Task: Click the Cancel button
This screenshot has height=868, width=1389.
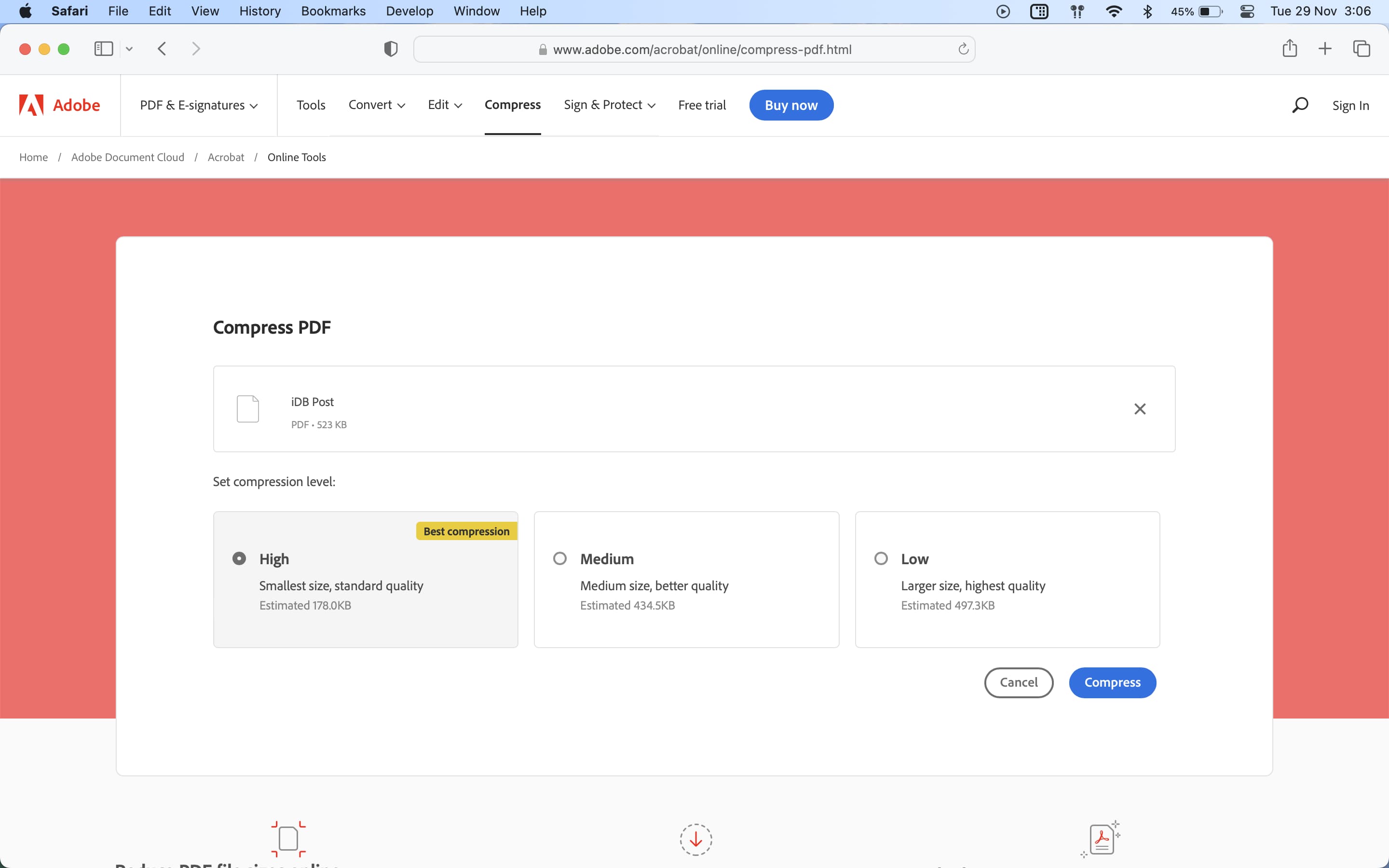Action: [1019, 682]
